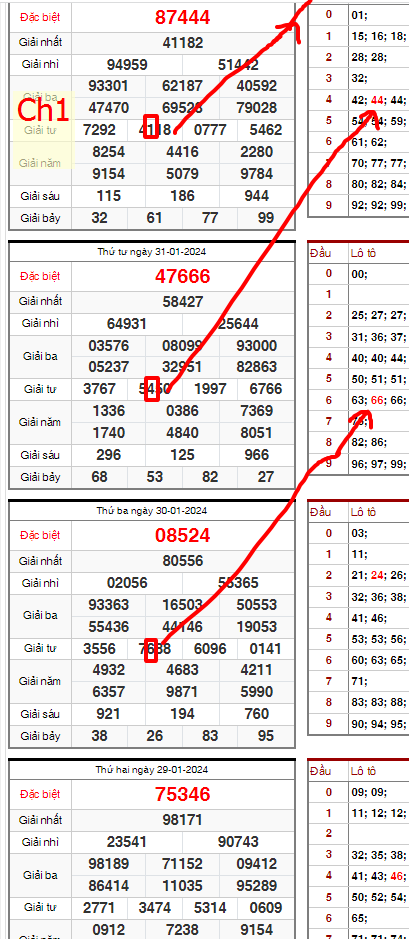Image resolution: width=409 pixels, height=939 pixels.
Task: Click the special prize number 08524
Action: pos(183,535)
